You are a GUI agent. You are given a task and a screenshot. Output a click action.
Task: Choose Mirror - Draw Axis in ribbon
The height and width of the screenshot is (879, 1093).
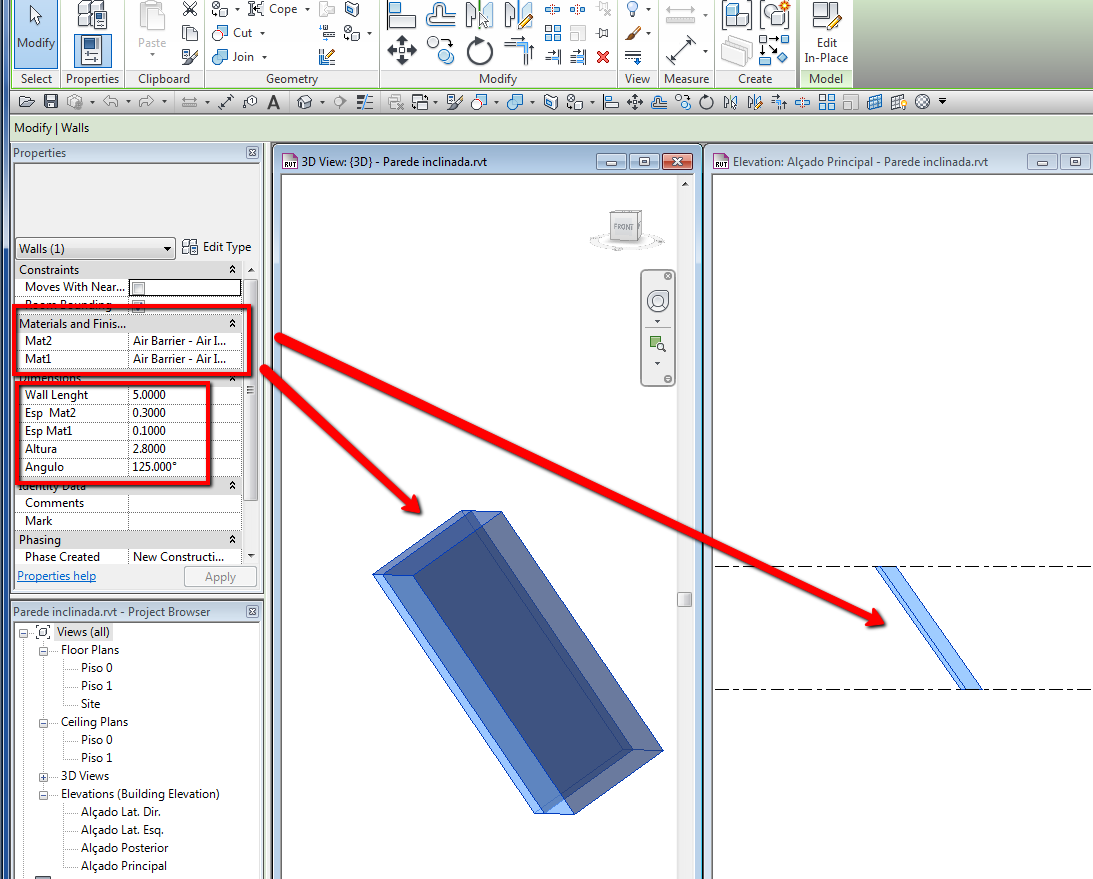click(519, 15)
